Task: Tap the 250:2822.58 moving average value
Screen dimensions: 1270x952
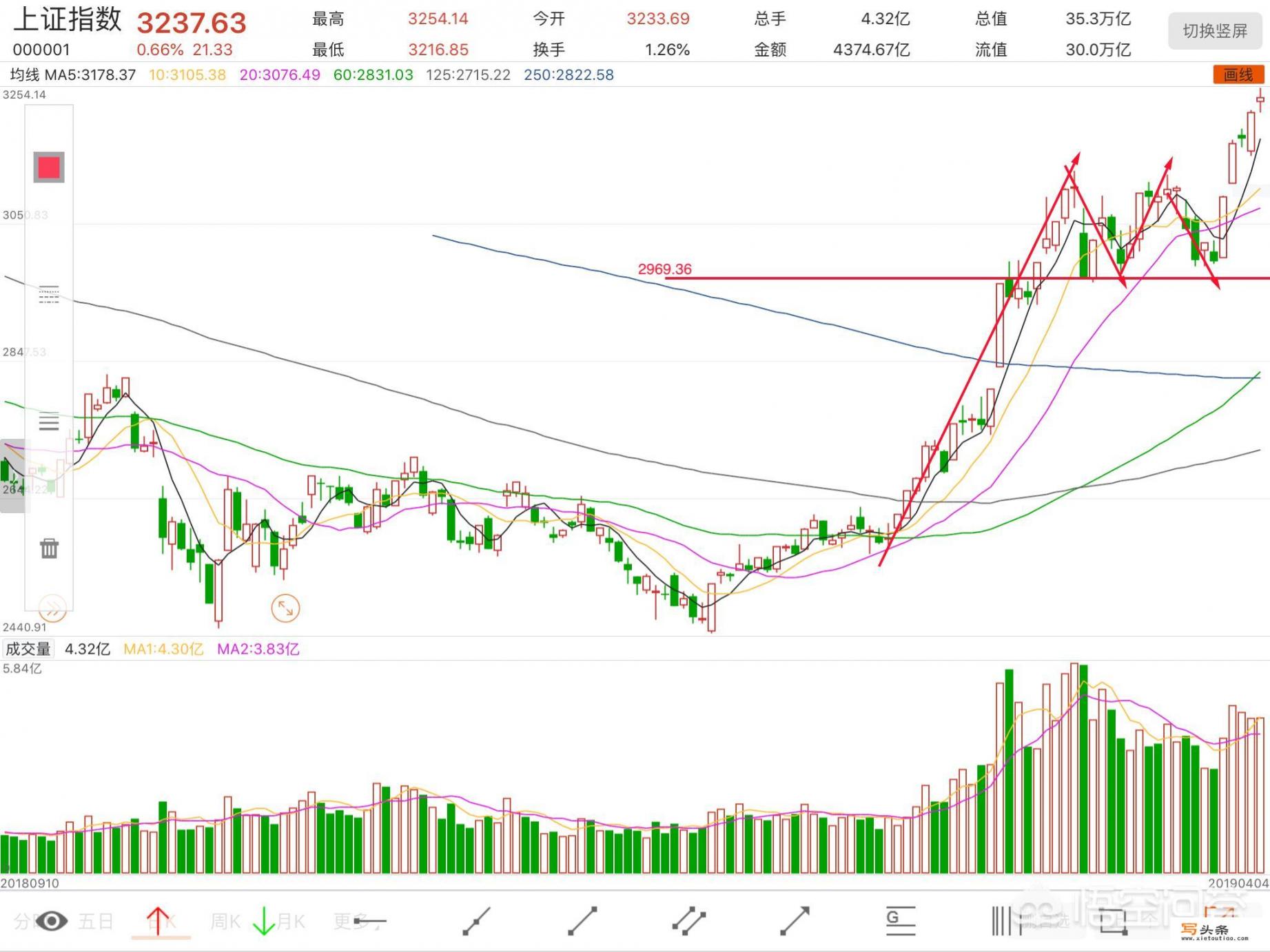Action: point(569,75)
